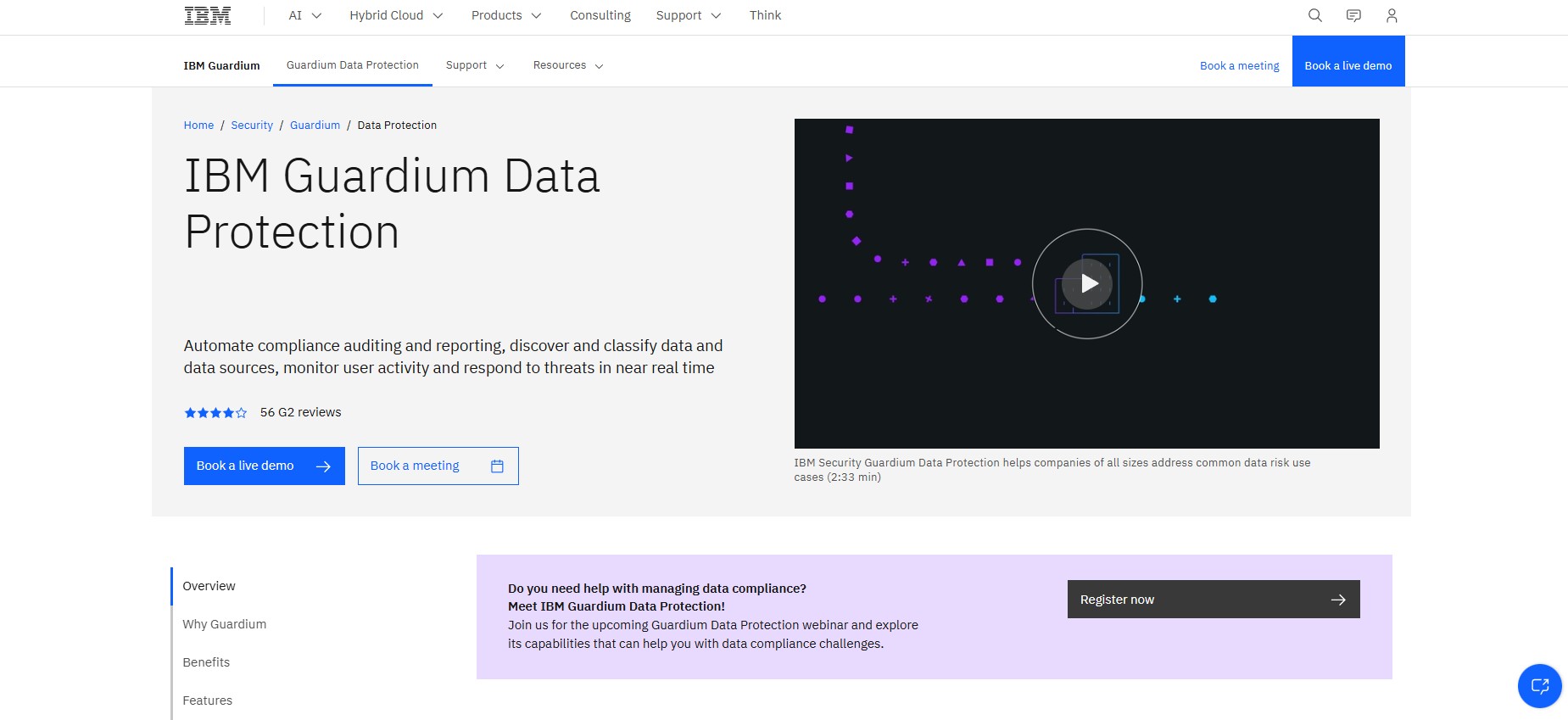Viewport: 1568px width, 720px height.
Task: Click the floating chat assistant button
Action: [x=1539, y=685]
